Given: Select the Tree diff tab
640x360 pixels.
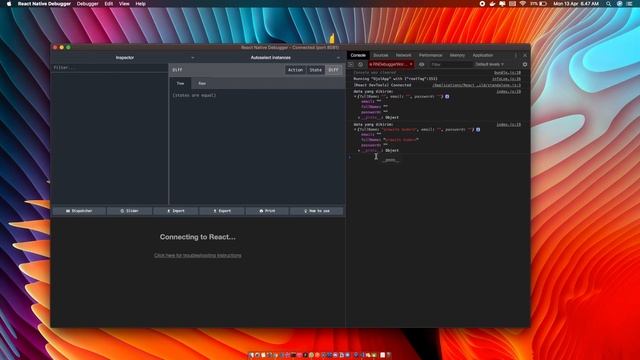Looking at the screenshot, I should [x=180, y=83].
